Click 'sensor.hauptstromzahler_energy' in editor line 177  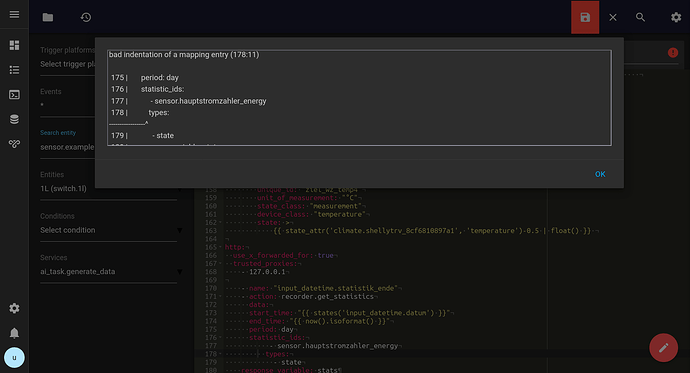click(x=337, y=346)
